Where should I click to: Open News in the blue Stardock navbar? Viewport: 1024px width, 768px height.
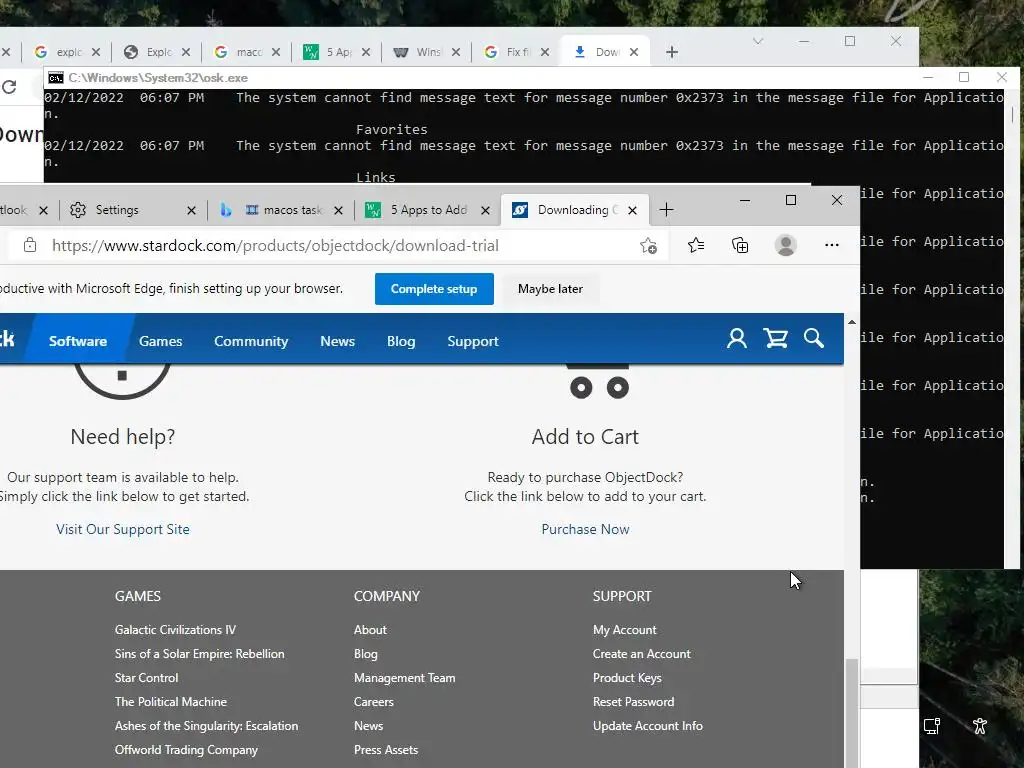(x=338, y=341)
